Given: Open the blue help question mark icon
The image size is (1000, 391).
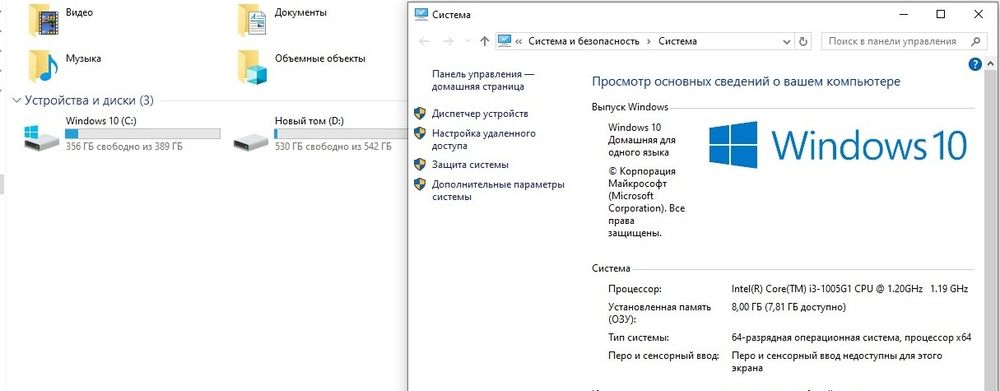Looking at the screenshot, I should click(x=974, y=64).
